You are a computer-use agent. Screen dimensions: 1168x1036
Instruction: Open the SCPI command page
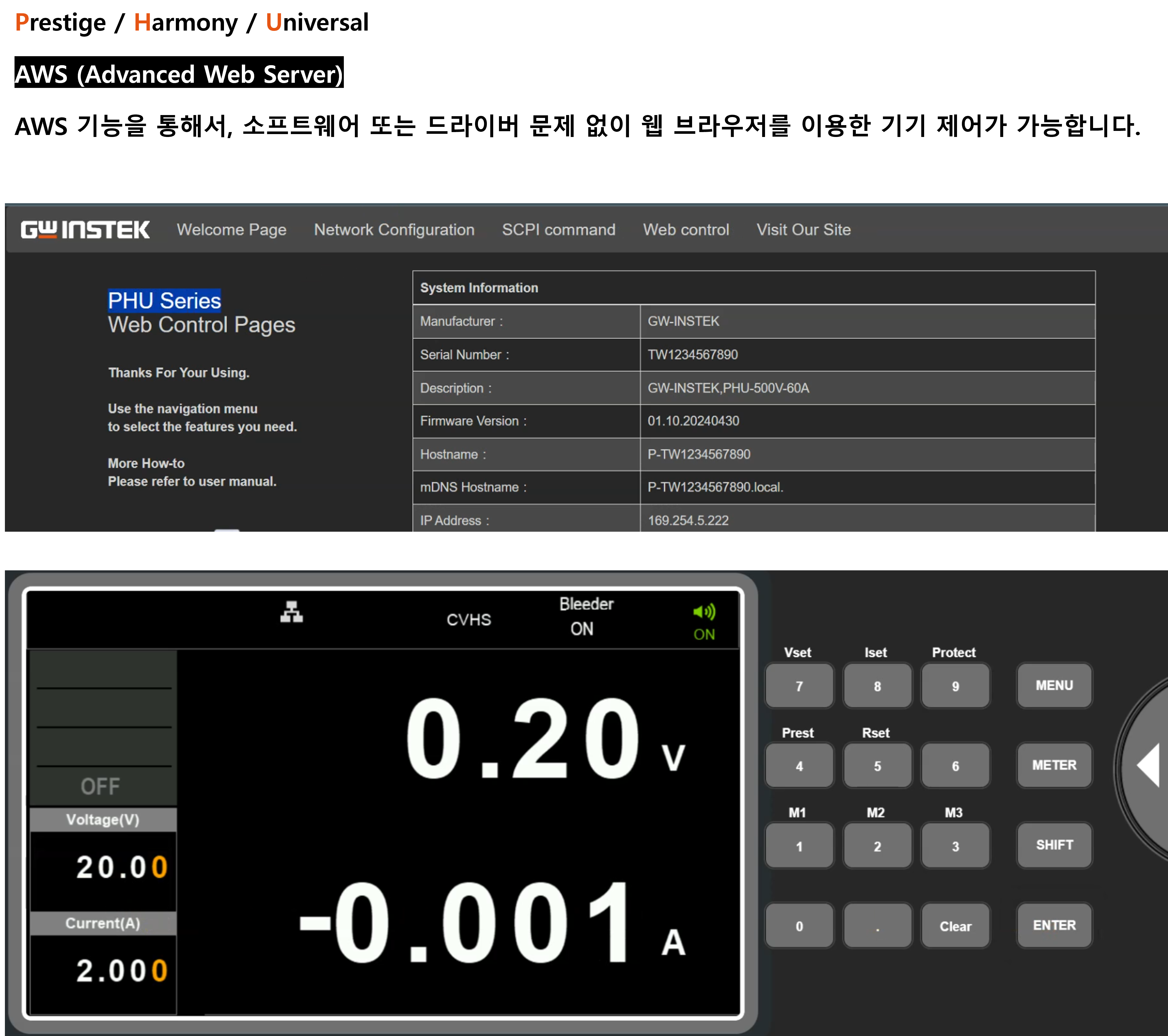[x=558, y=230]
